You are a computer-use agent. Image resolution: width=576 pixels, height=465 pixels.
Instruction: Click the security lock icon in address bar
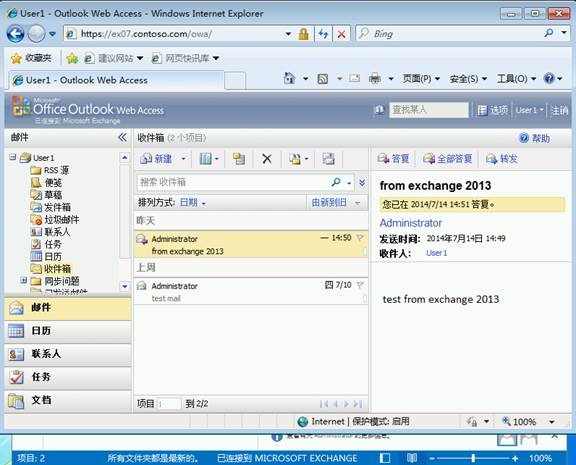(x=303, y=34)
